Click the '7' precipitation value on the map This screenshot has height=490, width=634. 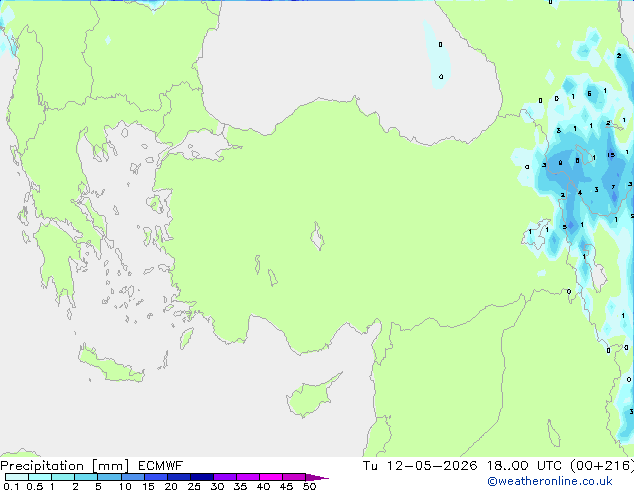(613, 187)
